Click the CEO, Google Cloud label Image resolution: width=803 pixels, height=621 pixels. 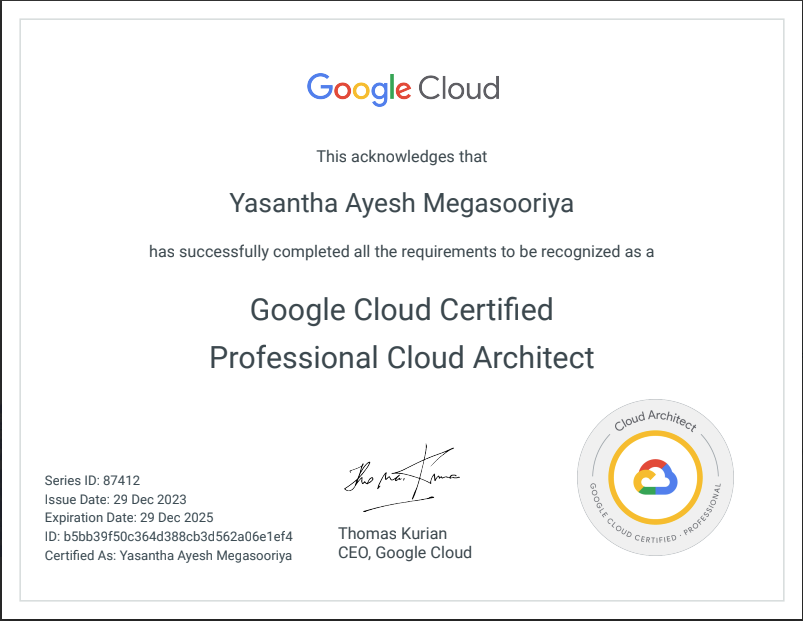pyautogui.click(x=406, y=552)
